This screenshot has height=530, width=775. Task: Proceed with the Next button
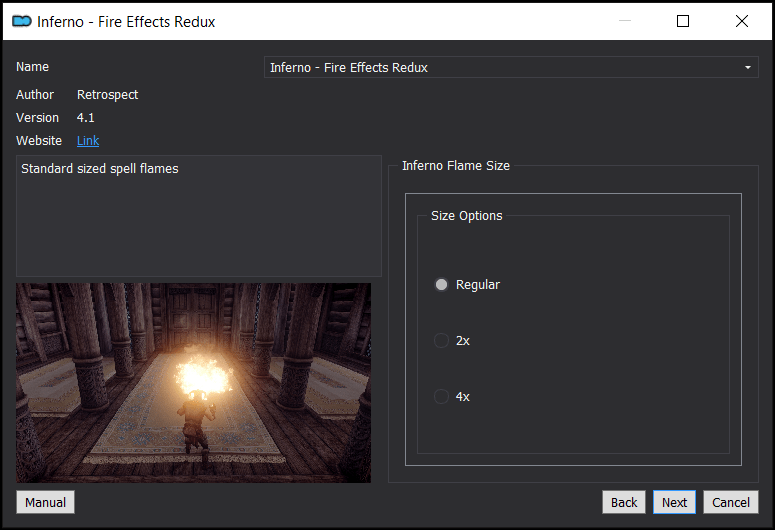[674, 502]
